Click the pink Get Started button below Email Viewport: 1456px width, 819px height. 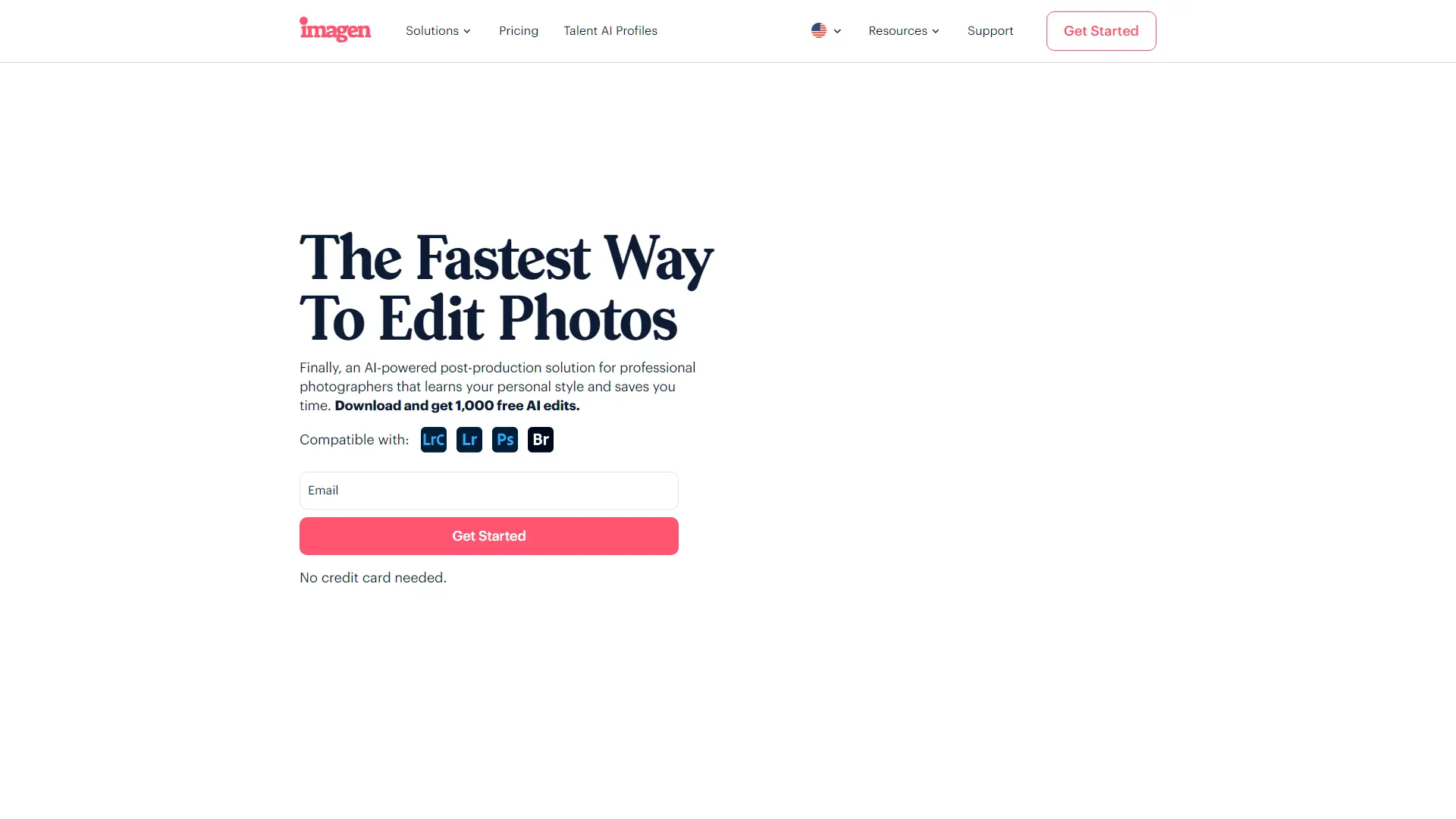coord(489,536)
